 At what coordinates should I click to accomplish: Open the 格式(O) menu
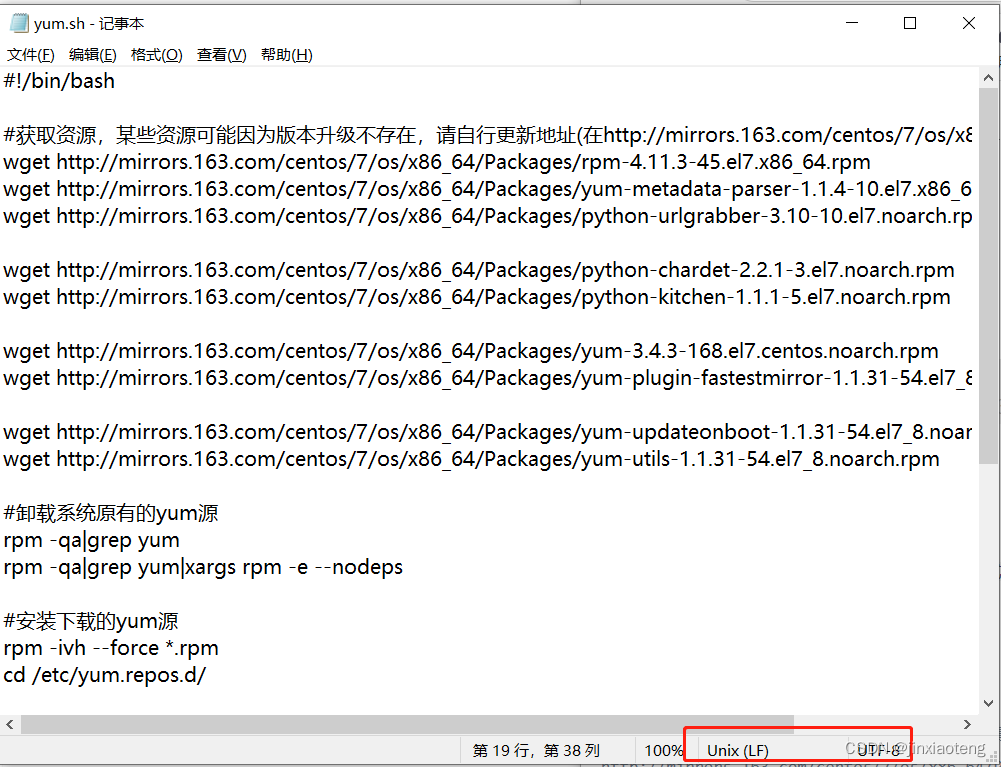156,55
